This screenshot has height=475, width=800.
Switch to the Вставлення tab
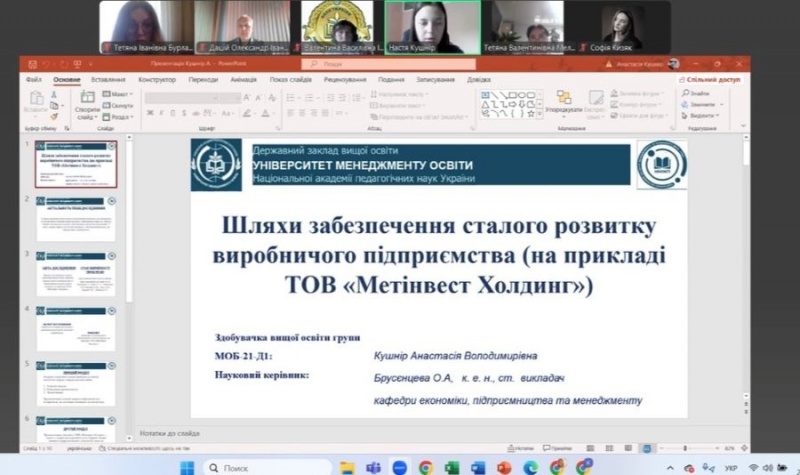(x=108, y=80)
